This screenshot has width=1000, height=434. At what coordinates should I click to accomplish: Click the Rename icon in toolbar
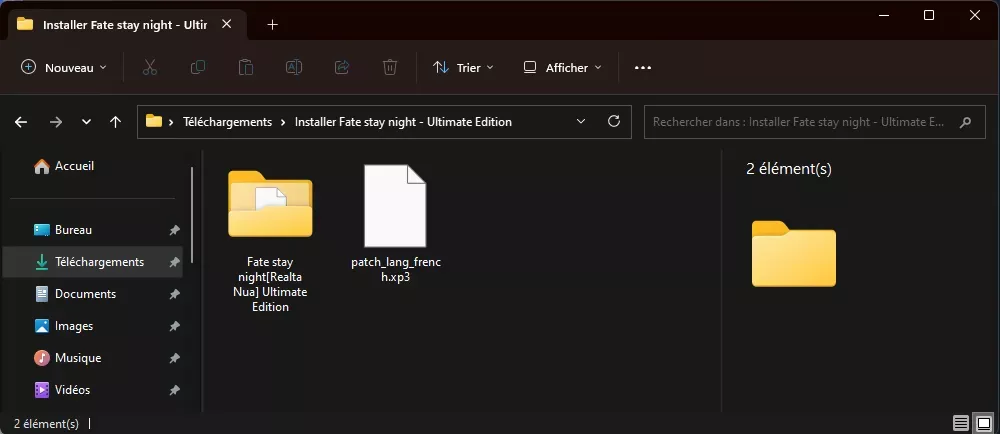click(294, 67)
